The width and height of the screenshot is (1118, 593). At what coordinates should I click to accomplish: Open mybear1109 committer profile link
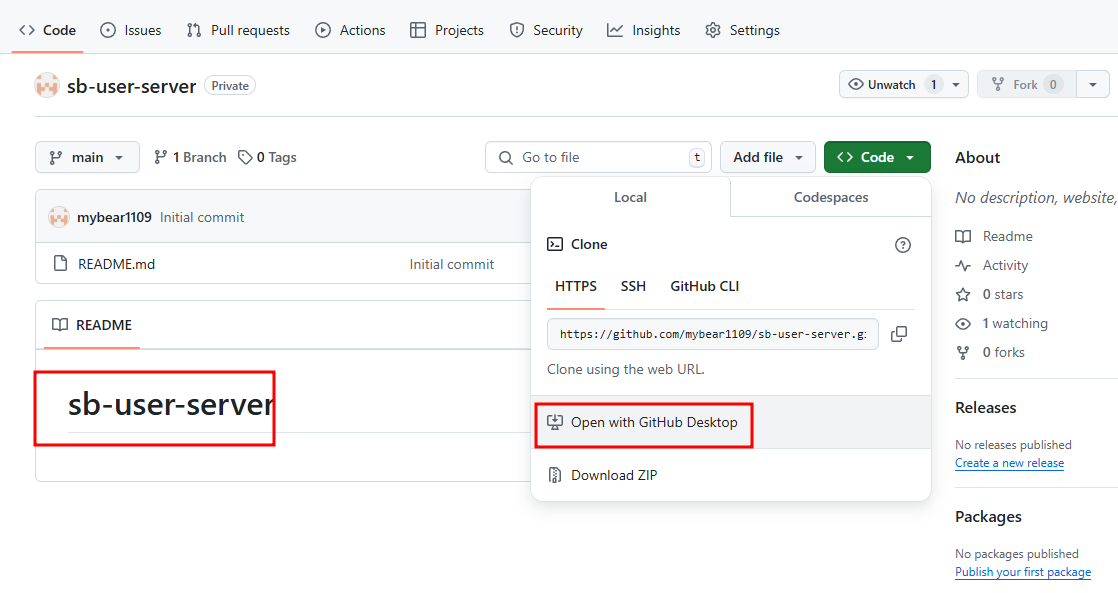[114, 217]
